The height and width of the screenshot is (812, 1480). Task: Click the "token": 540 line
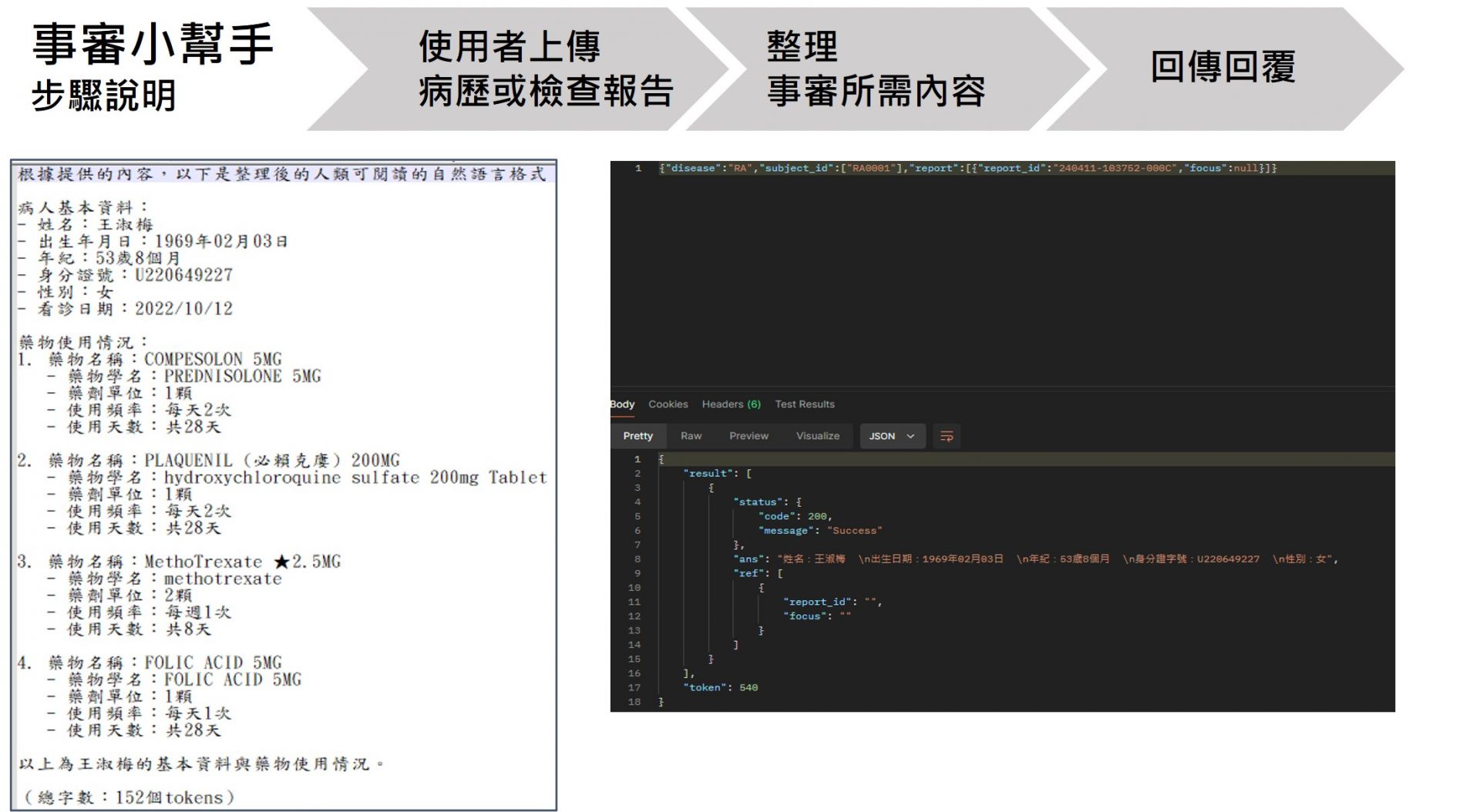pos(720,687)
